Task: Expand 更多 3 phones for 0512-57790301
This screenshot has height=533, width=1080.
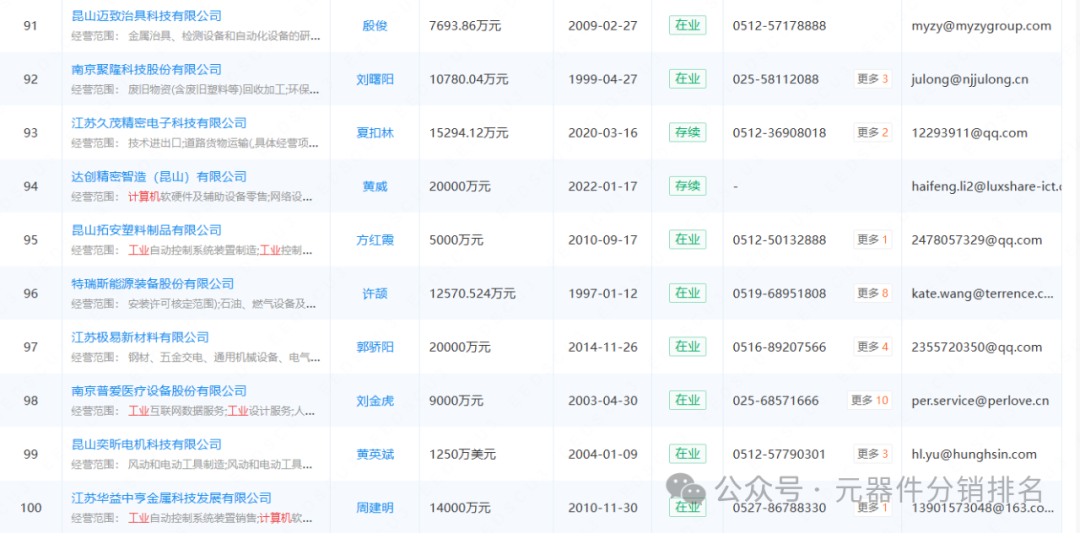Action: click(873, 454)
